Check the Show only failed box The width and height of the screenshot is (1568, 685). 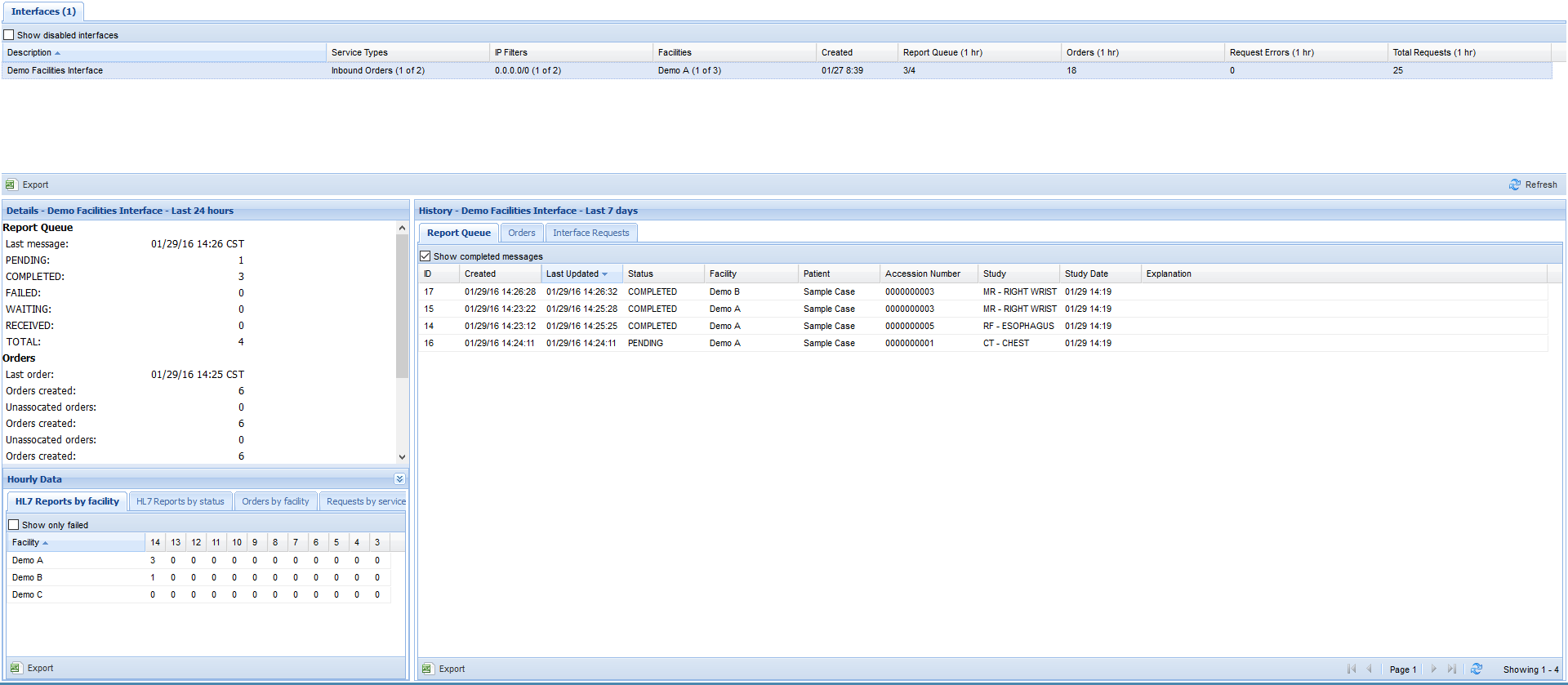point(14,525)
